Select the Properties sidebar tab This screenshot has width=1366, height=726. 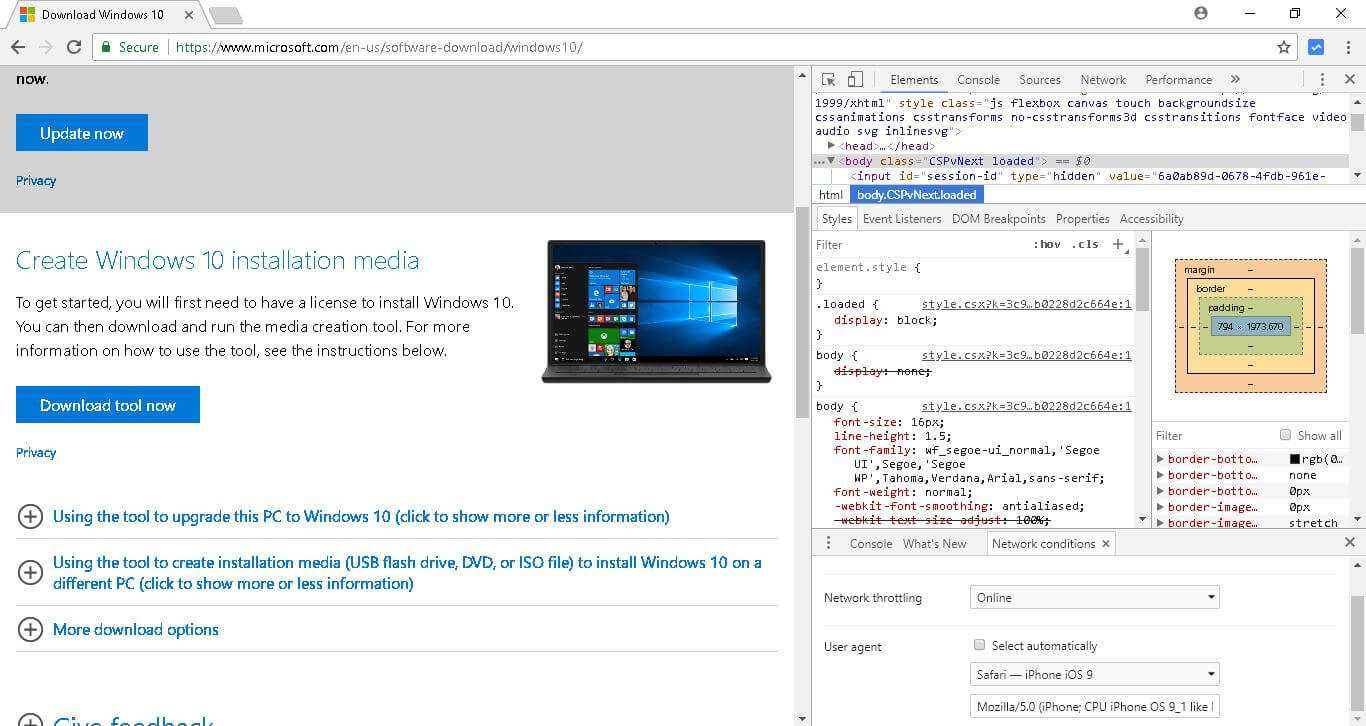tap(1083, 219)
